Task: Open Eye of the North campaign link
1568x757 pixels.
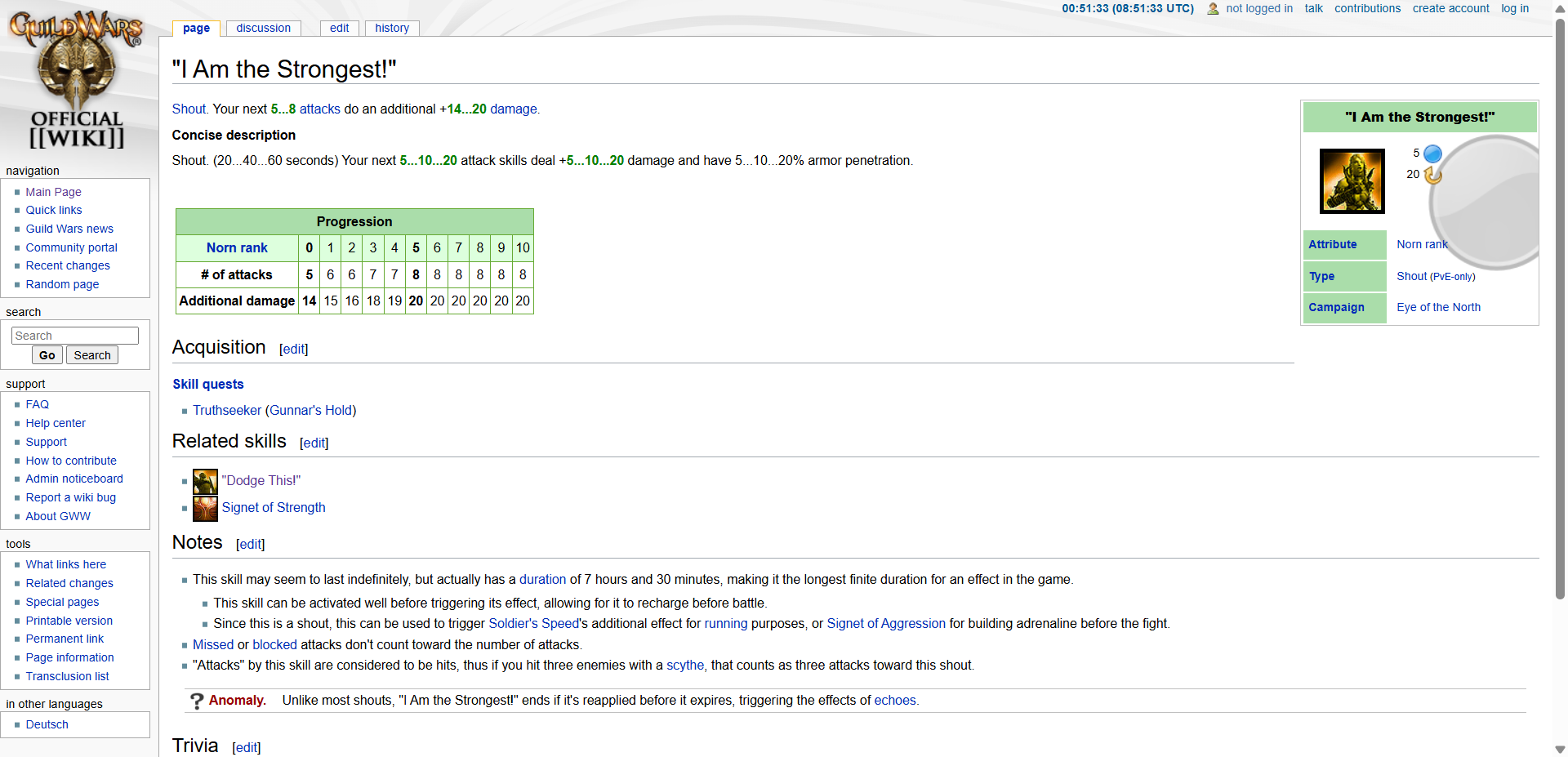Action: point(1438,307)
